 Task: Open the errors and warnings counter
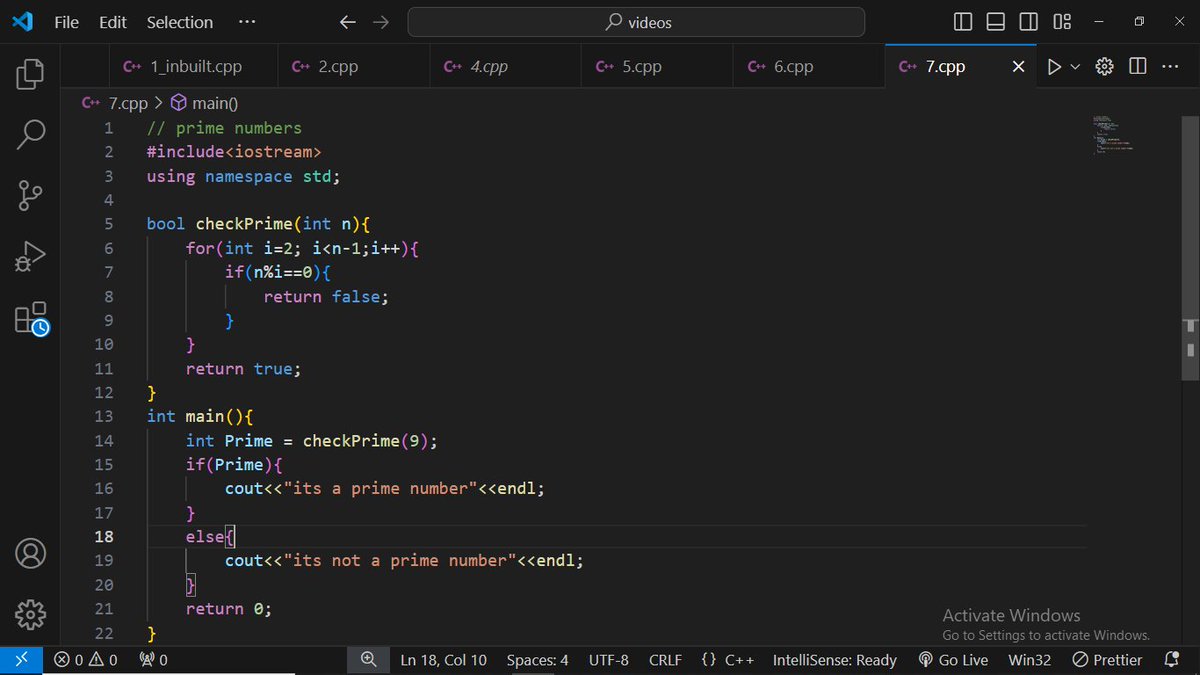click(x=85, y=660)
